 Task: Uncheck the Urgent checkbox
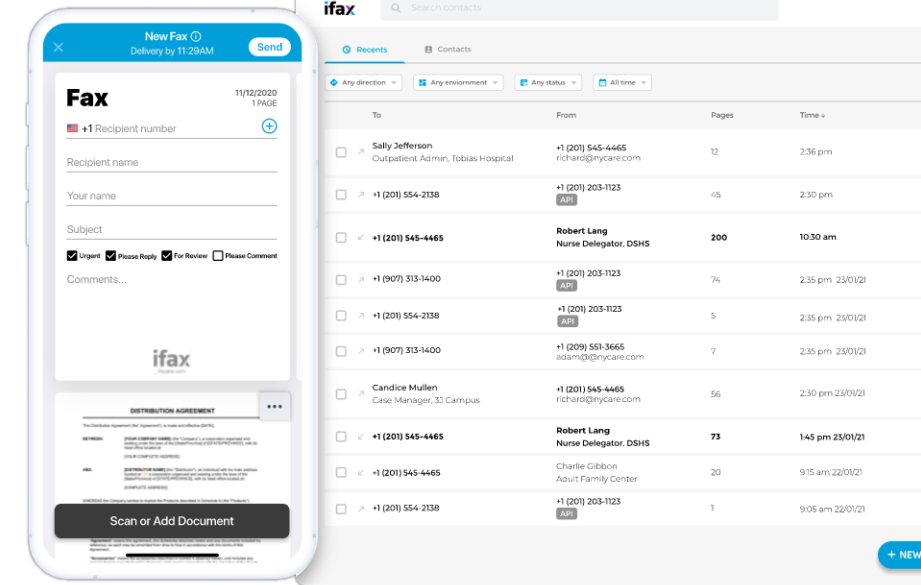(x=72, y=255)
